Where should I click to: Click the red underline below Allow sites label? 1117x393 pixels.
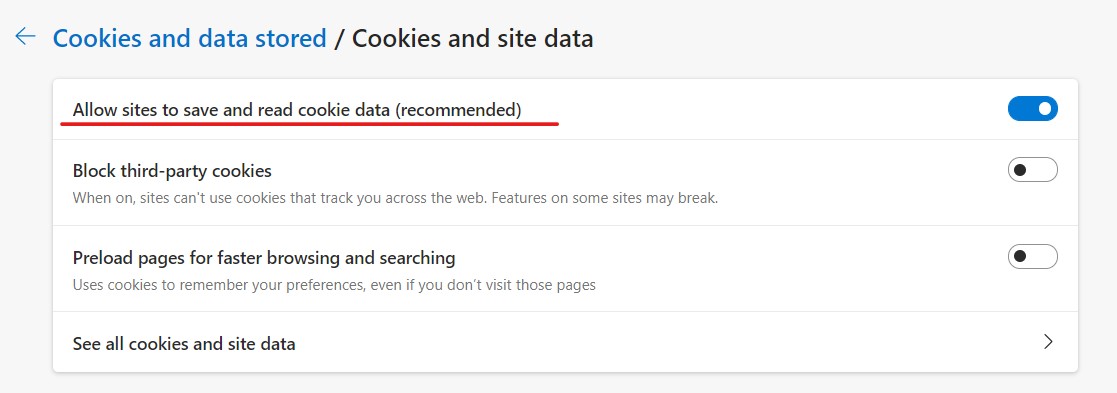(x=309, y=124)
